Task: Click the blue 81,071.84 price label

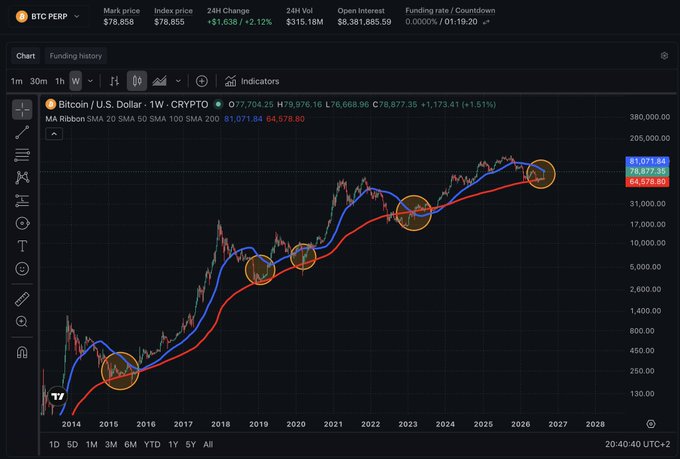Action: pos(647,161)
